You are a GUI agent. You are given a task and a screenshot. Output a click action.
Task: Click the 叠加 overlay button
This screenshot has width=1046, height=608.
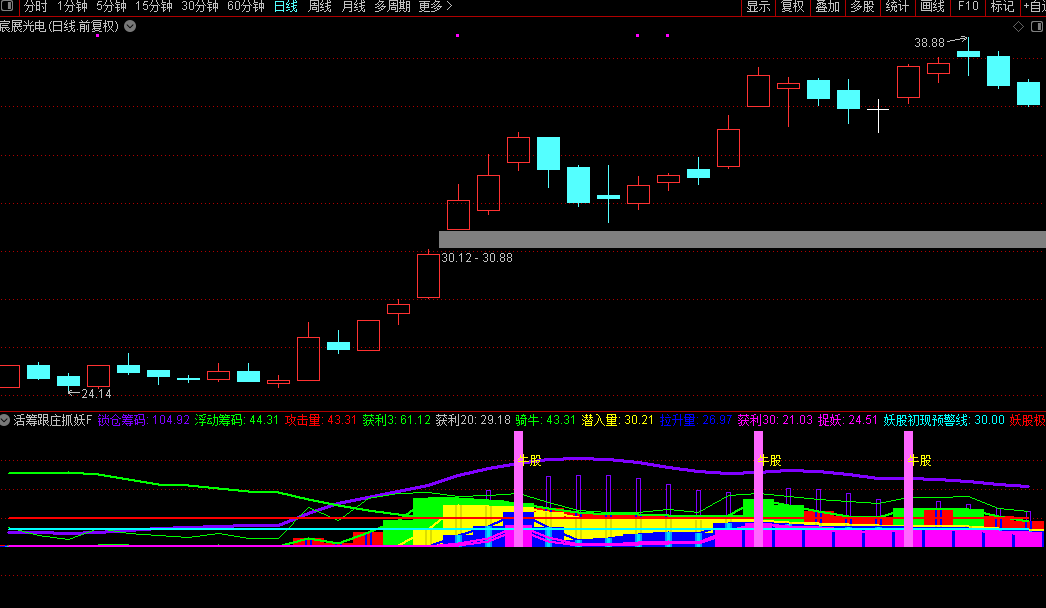[x=828, y=7]
